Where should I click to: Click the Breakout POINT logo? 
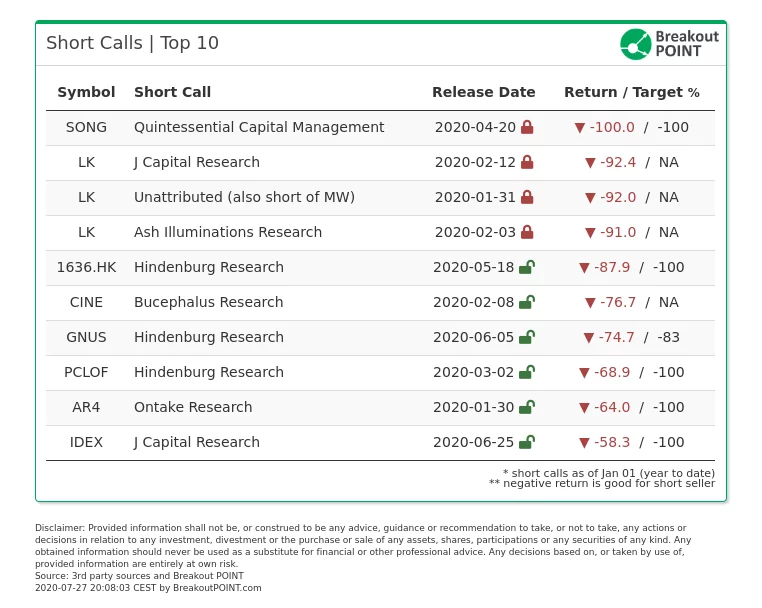pos(669,44)
